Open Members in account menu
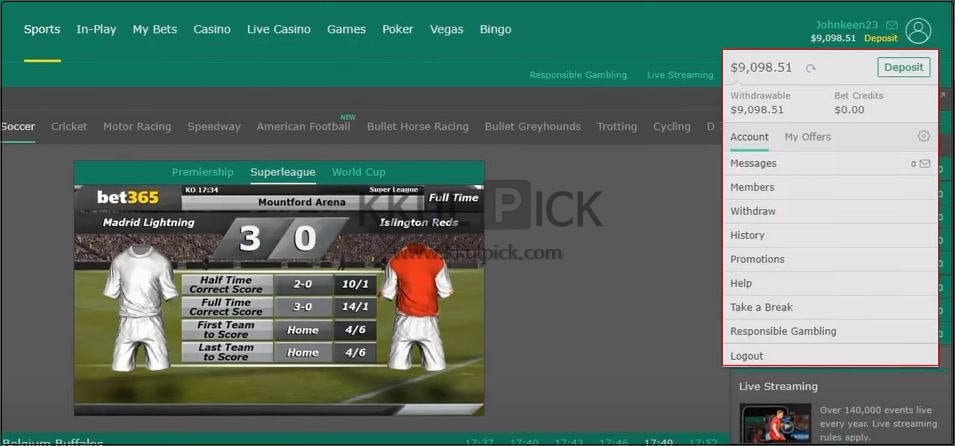Image resolution: width=955 pixels, height=446 pixels. pos(830,188)
